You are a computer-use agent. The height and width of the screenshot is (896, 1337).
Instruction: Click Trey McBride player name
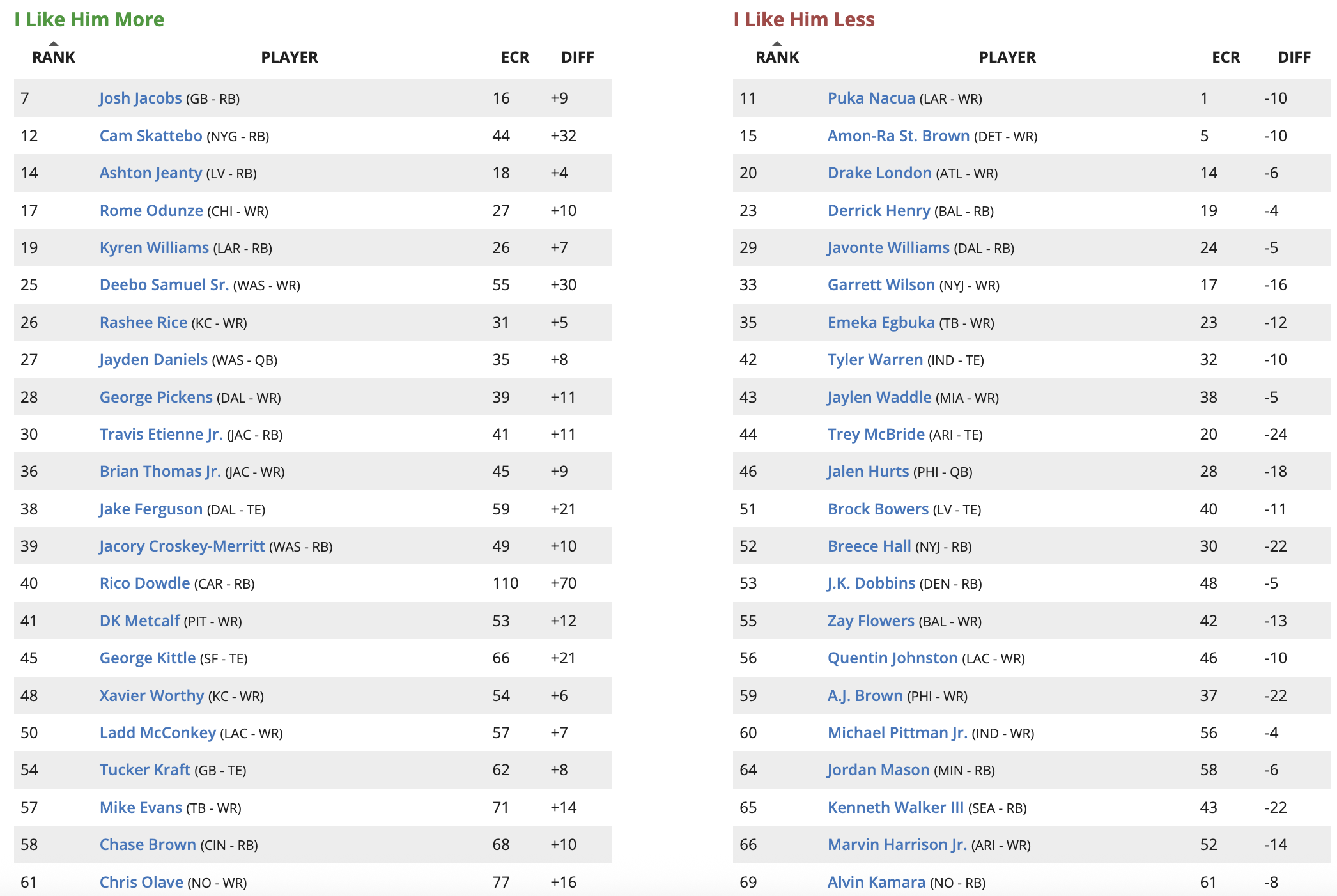(x=876, y=435)
